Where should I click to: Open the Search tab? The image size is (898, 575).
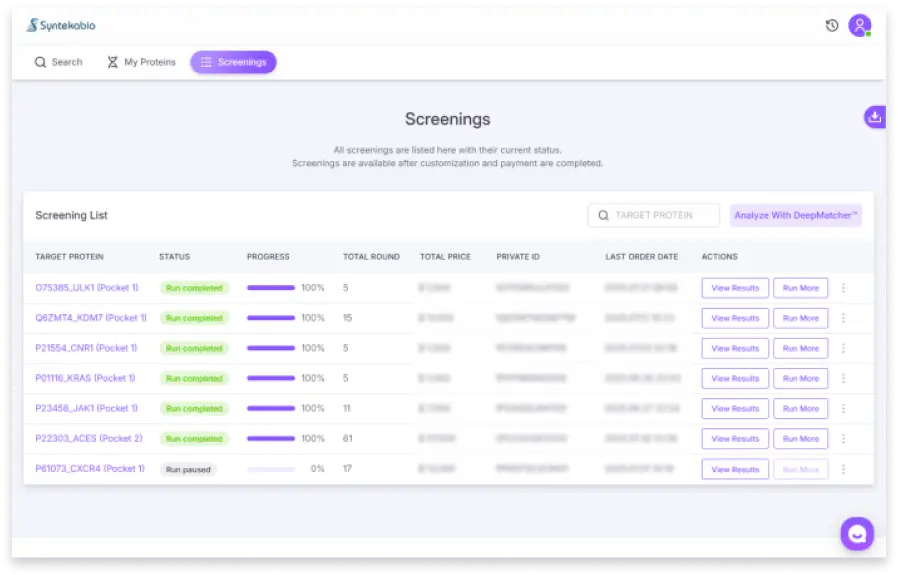click(58, 62)
